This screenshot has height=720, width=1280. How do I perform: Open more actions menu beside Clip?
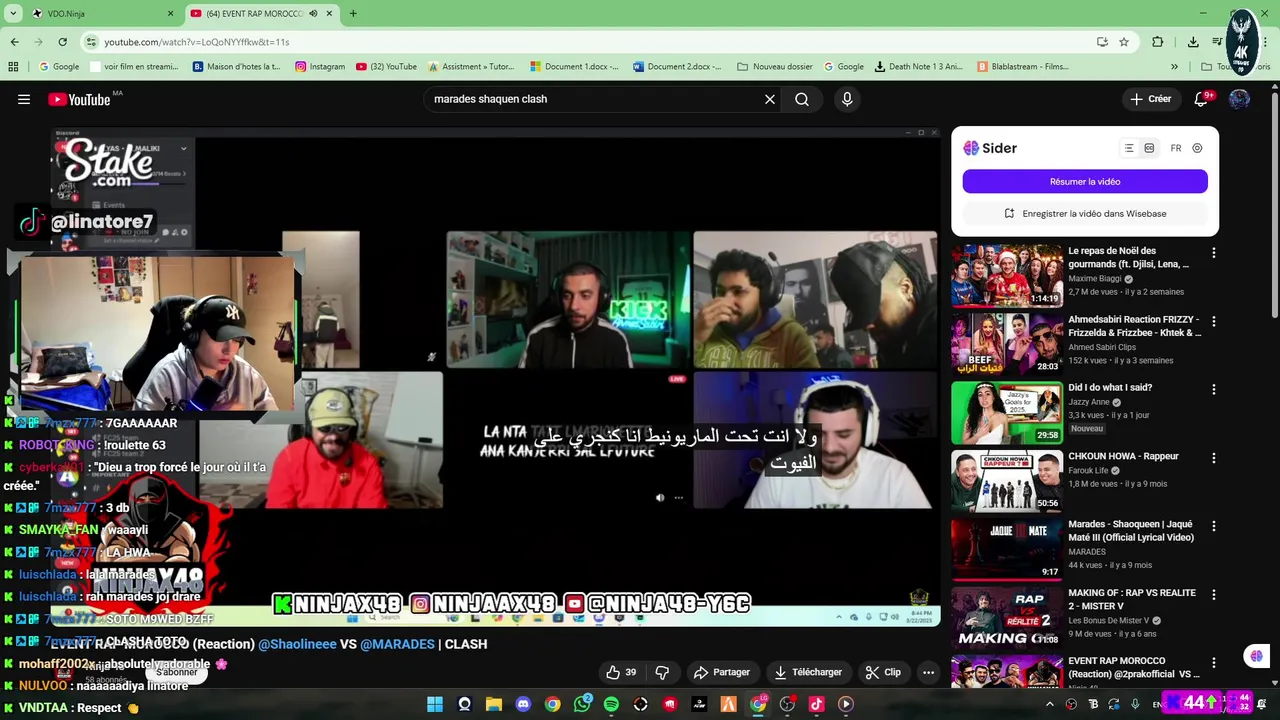[x=928, y=672]
